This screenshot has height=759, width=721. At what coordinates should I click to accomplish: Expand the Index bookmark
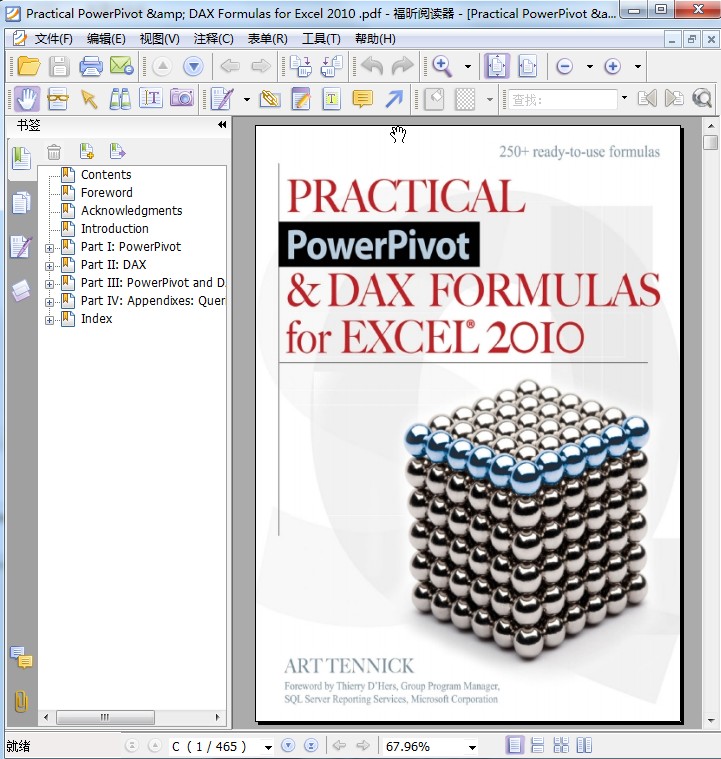(49, 320)
